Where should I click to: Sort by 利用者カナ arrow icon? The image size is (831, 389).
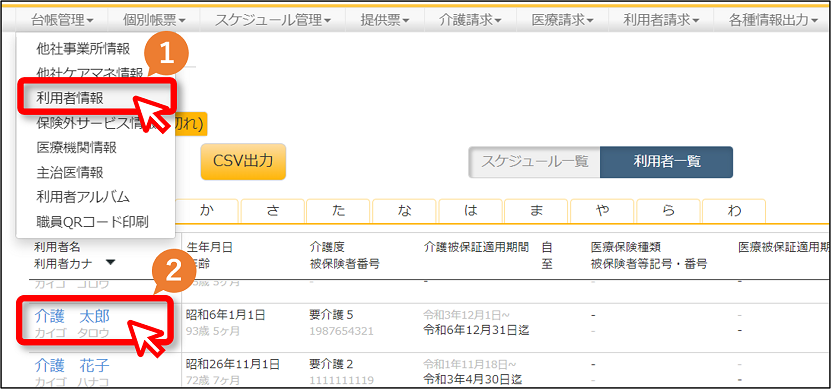click(110, 262)
